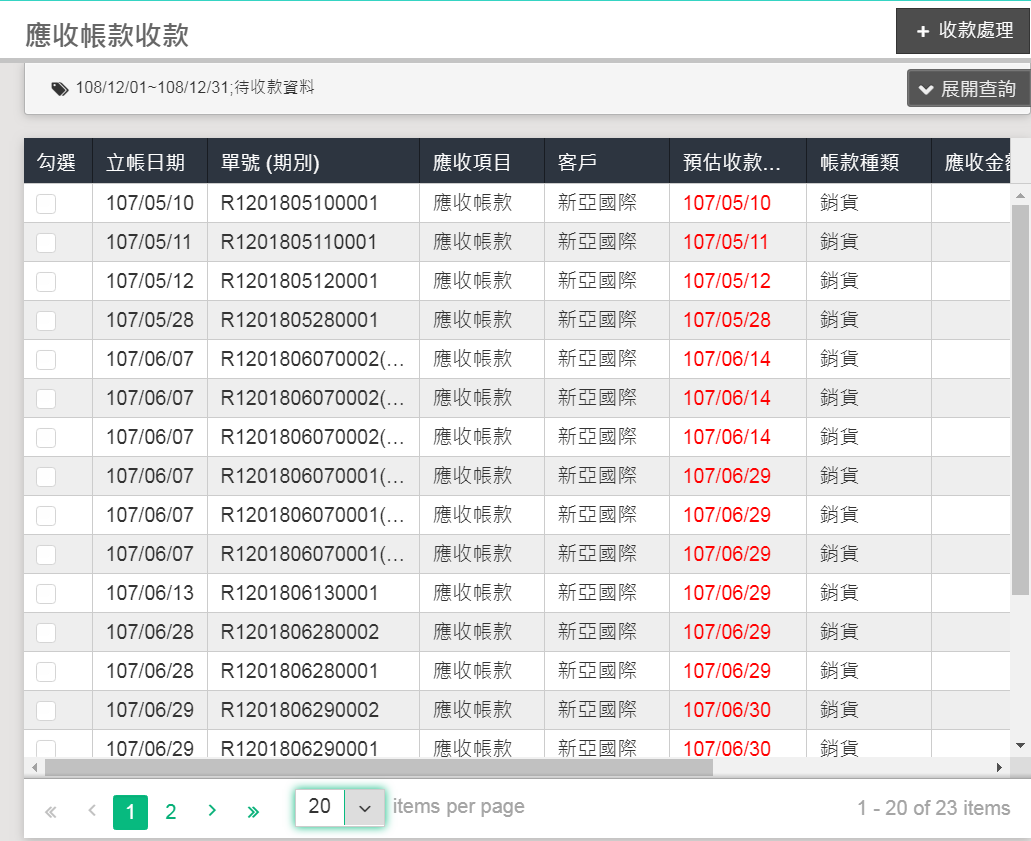Click the 立帳日期 column header
The width and height of the screenshot is (1031, 841).
click(x=145, y=162)
